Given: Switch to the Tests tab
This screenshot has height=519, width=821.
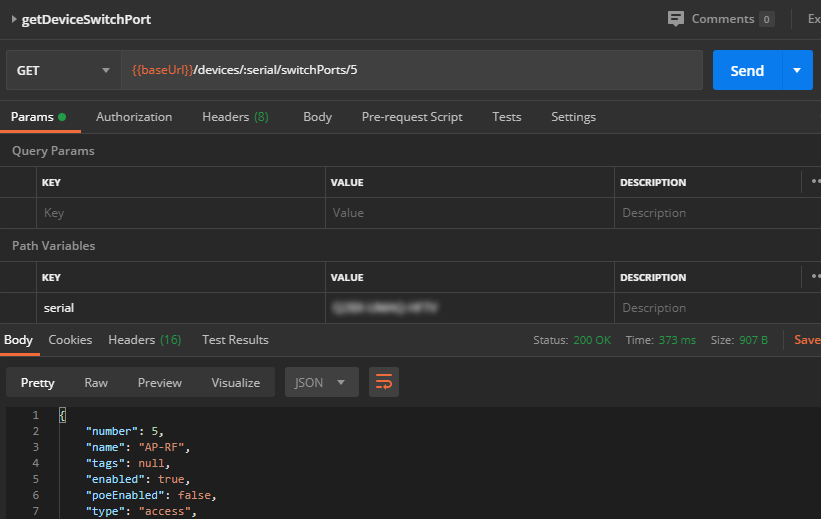Looking at the screenshot, I should (506, 117).
